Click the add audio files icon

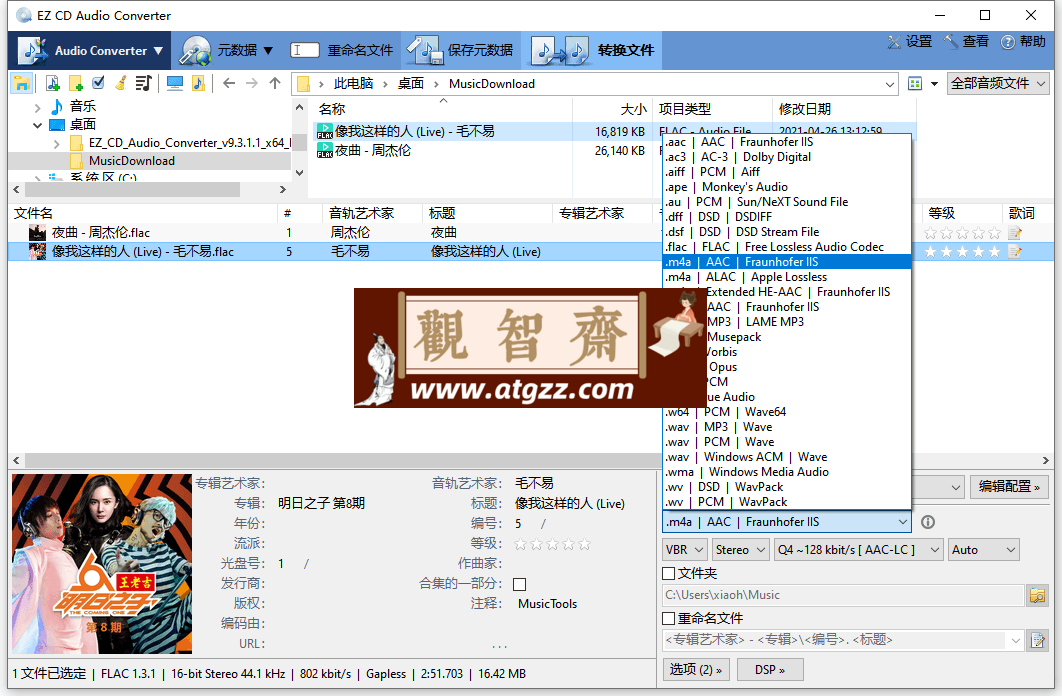click(53, 83)
